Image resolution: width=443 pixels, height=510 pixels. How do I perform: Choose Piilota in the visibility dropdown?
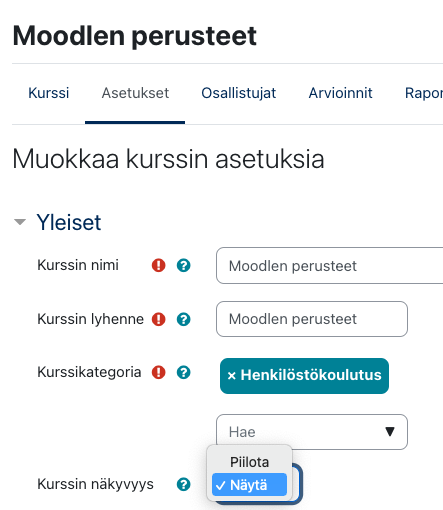coord(249,462)
